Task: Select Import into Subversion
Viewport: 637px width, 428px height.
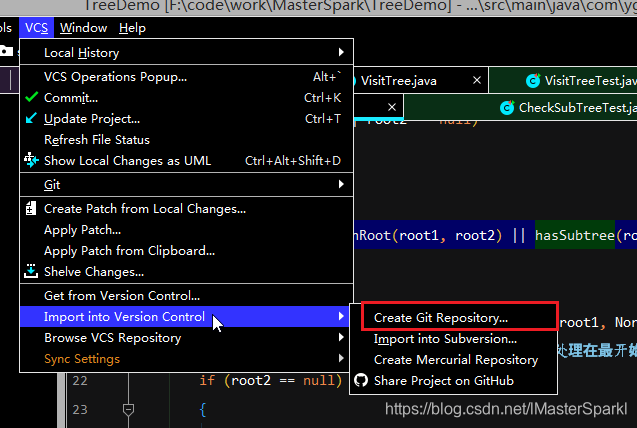Action: click(x=453, y=339)
